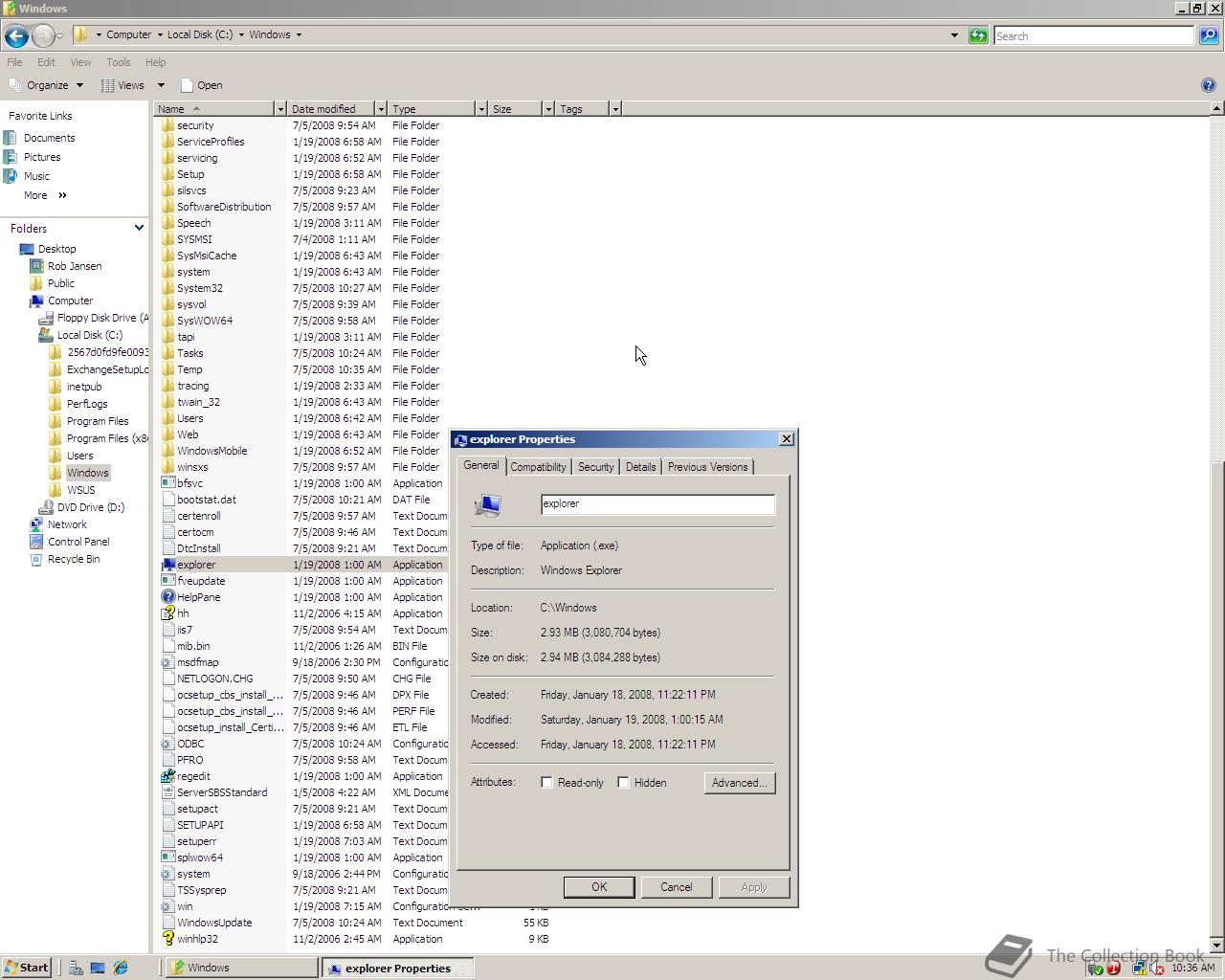Select DVD Drive (D:) in folder tree
This screenshot has width=1225, height=980.
[81, 507]
